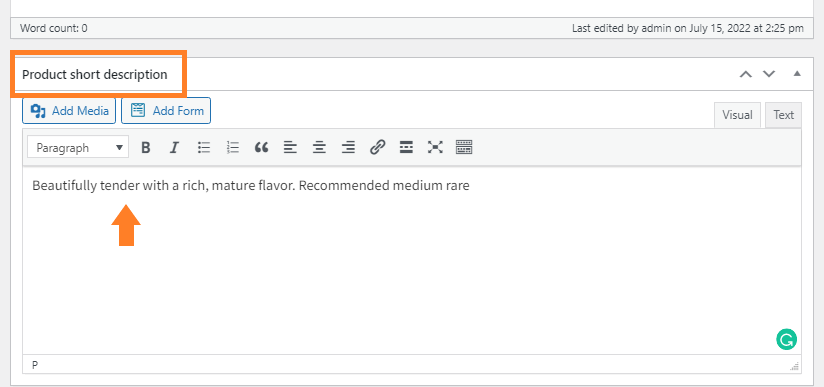Center align the text
The image size is (824, 387).
[x=319, y=148]
